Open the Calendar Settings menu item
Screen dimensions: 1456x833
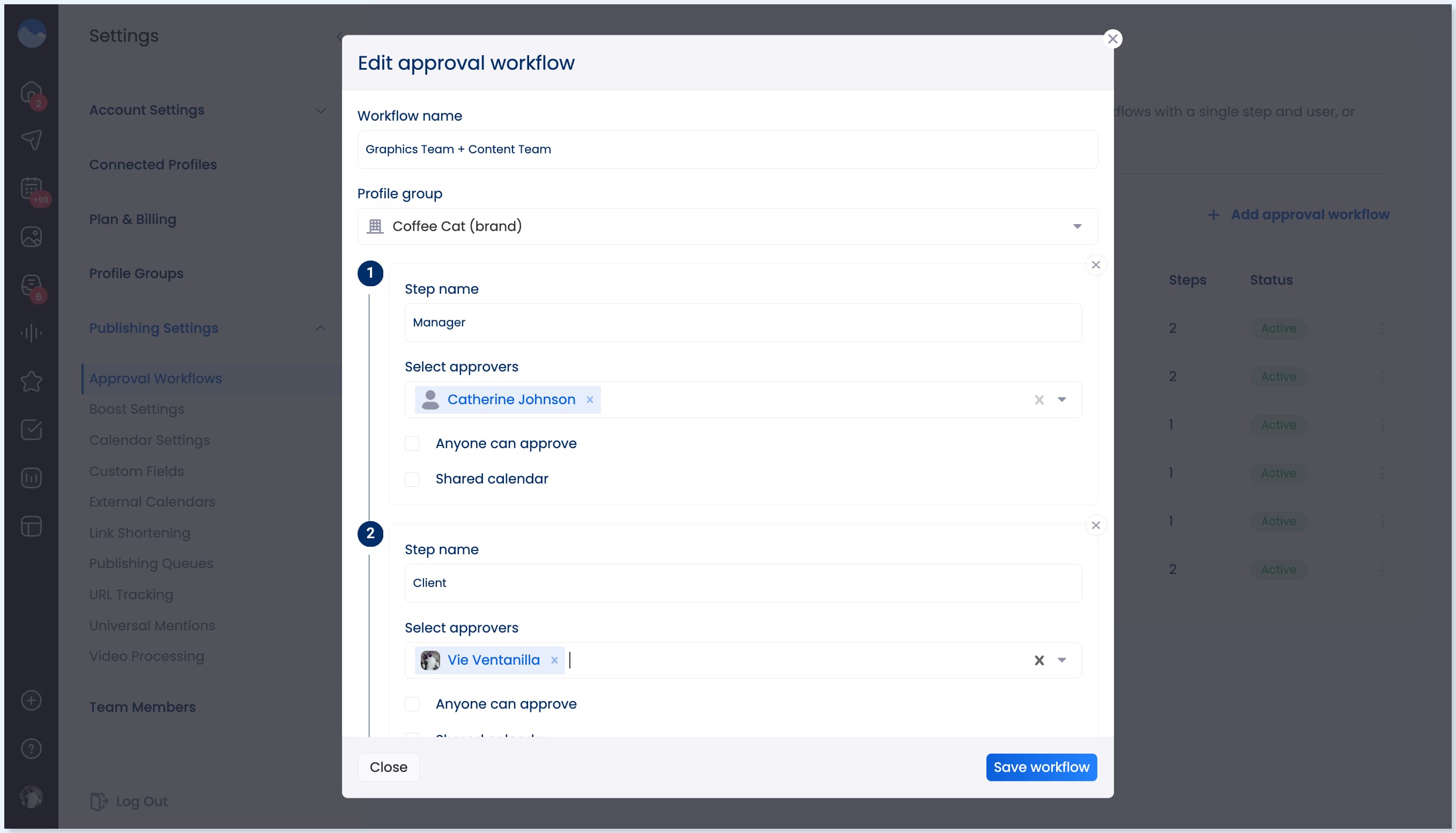tap(150, 440)
